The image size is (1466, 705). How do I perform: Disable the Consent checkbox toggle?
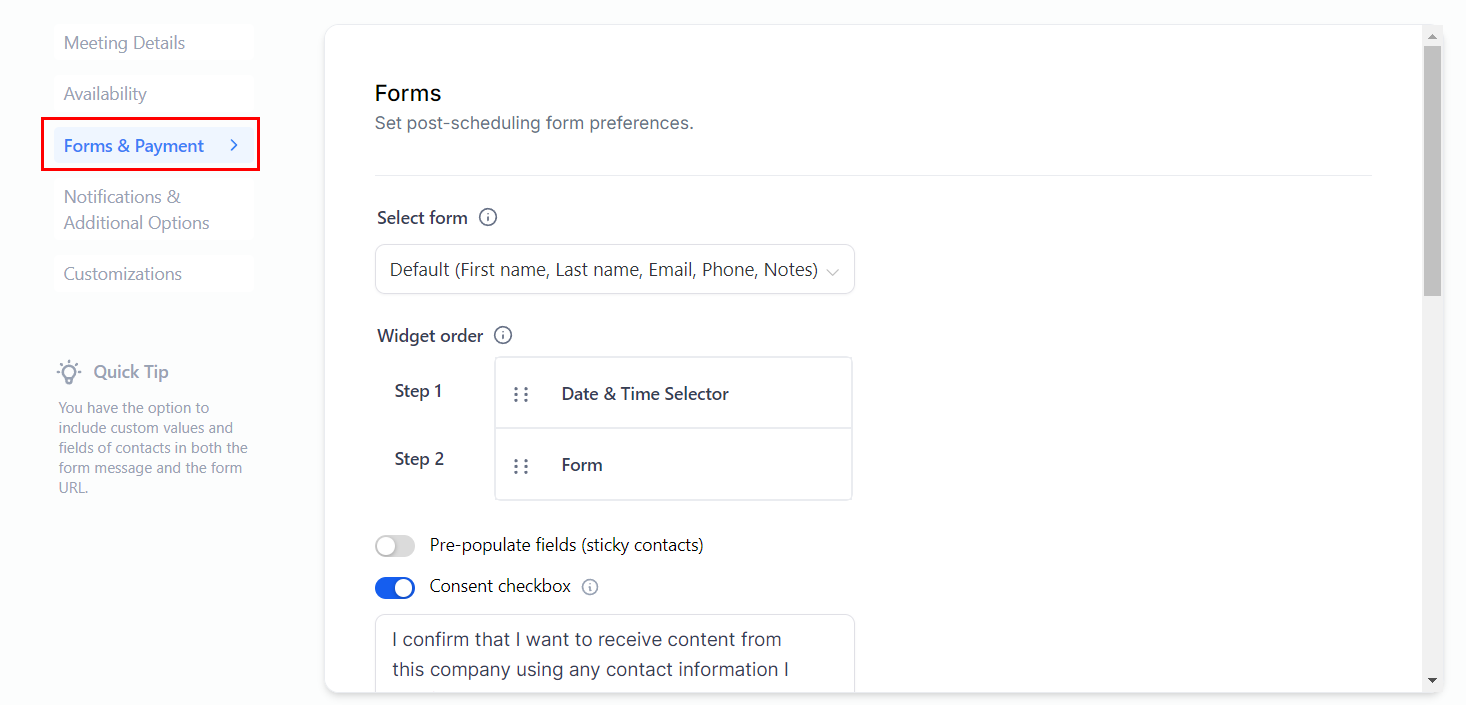[x=395, y=587]
